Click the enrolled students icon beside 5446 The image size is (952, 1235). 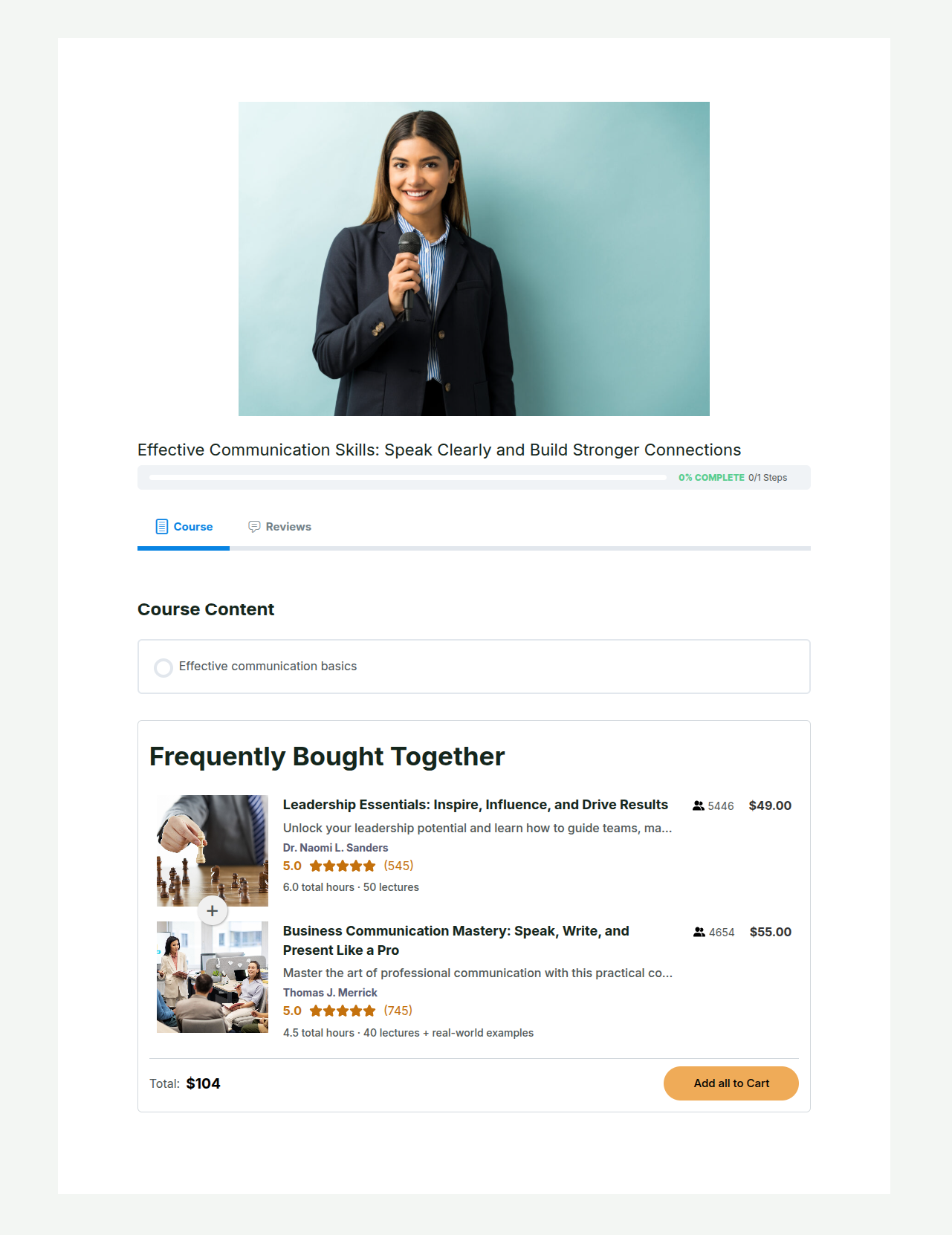(699, 805)
